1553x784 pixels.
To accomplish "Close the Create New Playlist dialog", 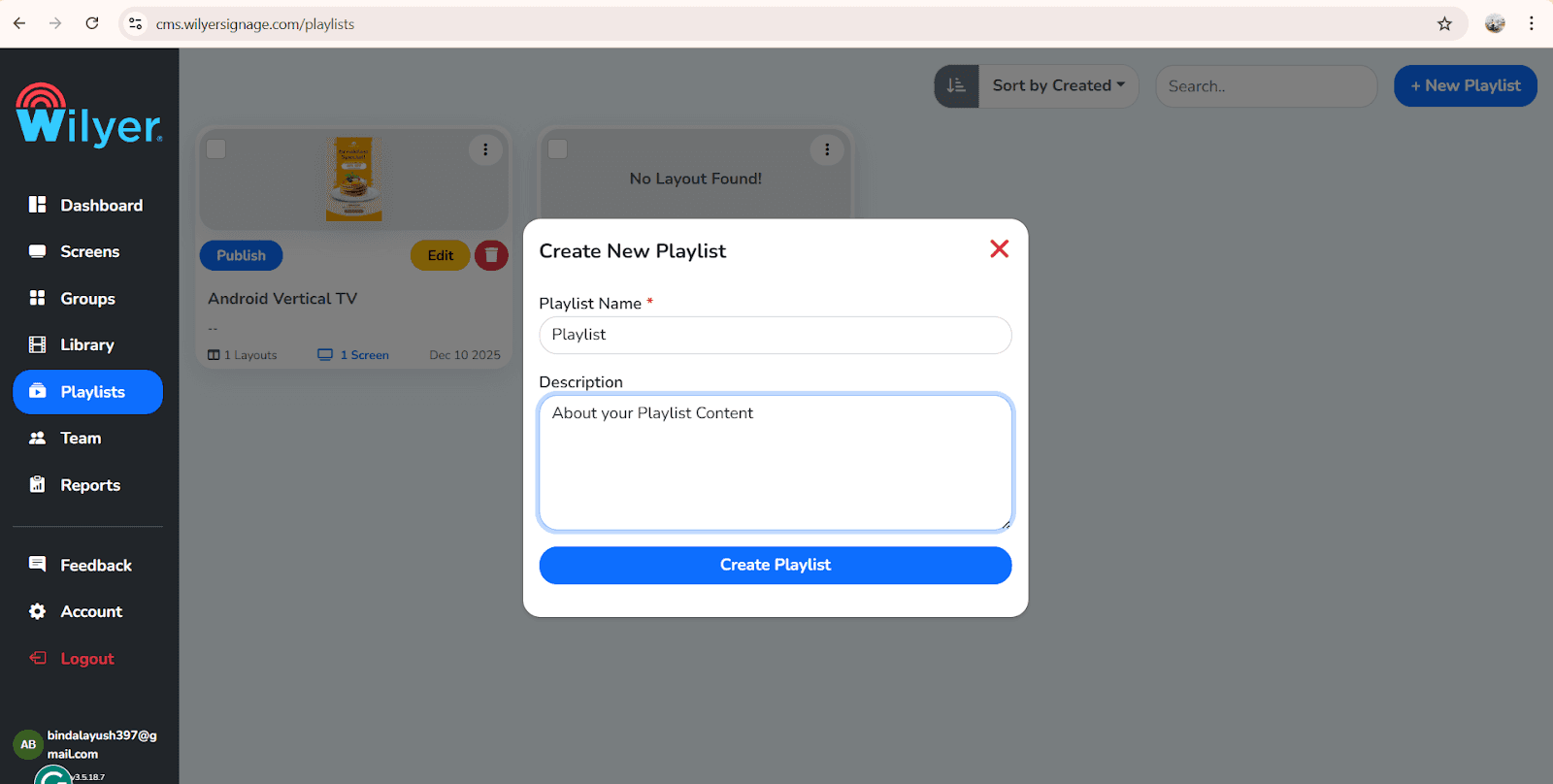I will point(999,249).
